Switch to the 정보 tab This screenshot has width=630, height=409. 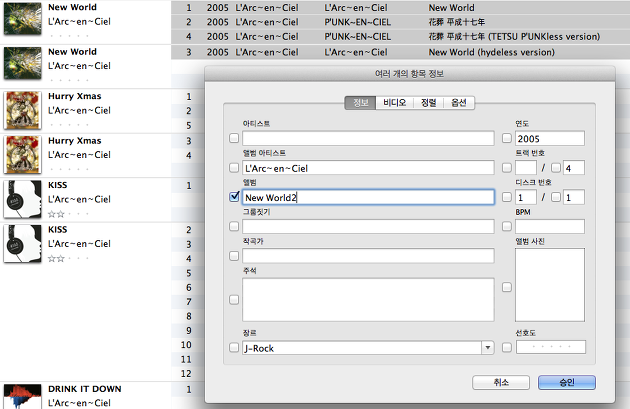coord(360,103)
